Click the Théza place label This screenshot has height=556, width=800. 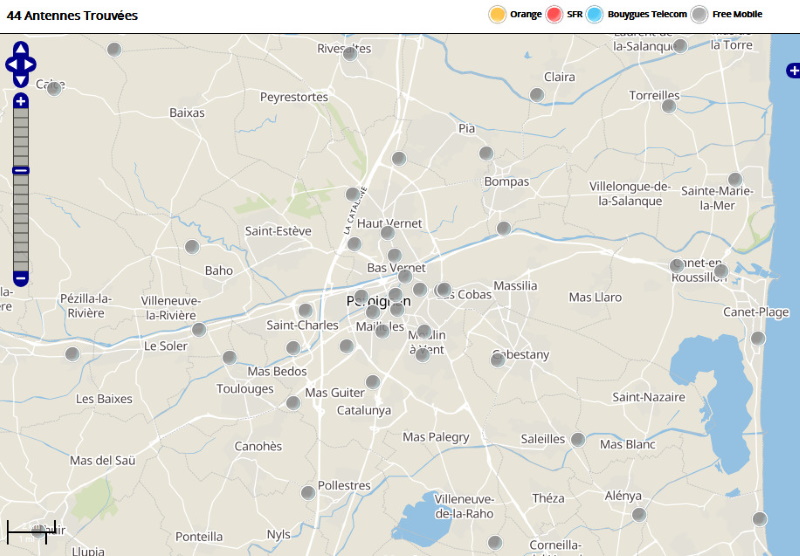(x=548, y=498)
